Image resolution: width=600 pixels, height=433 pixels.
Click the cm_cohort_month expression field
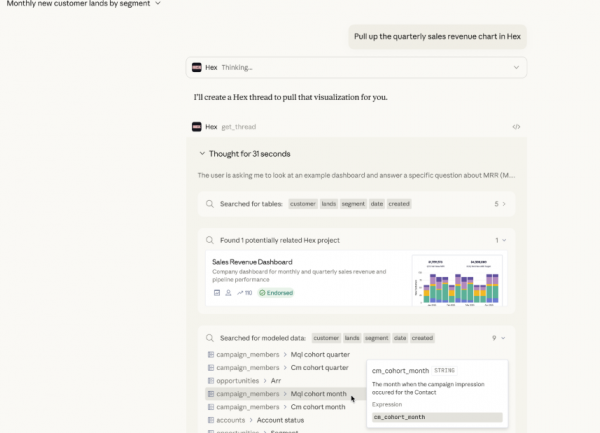click(436, 416)
